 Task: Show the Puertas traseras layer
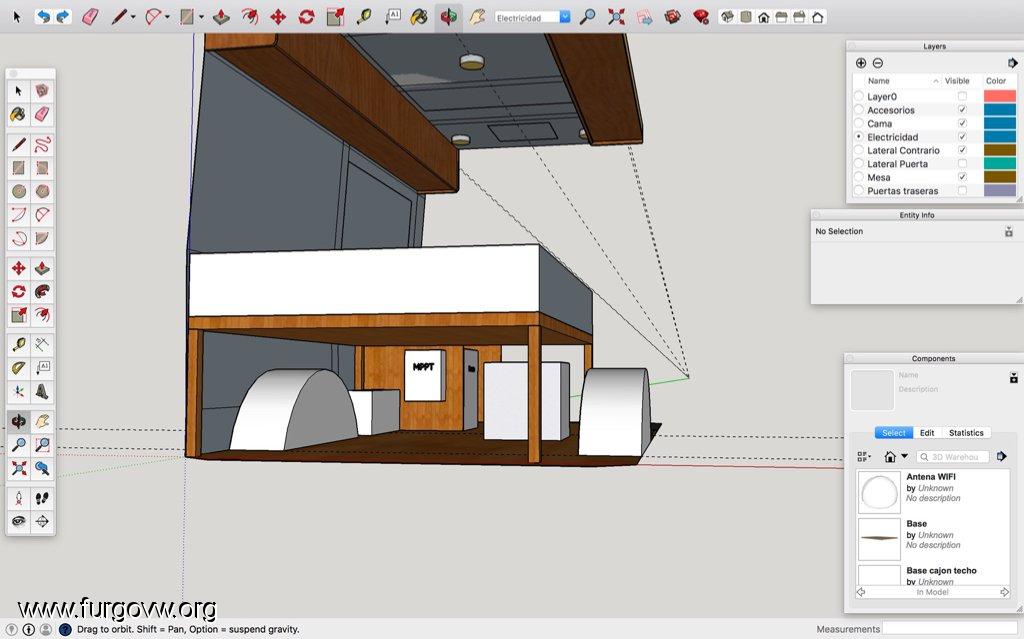point(962,191)
